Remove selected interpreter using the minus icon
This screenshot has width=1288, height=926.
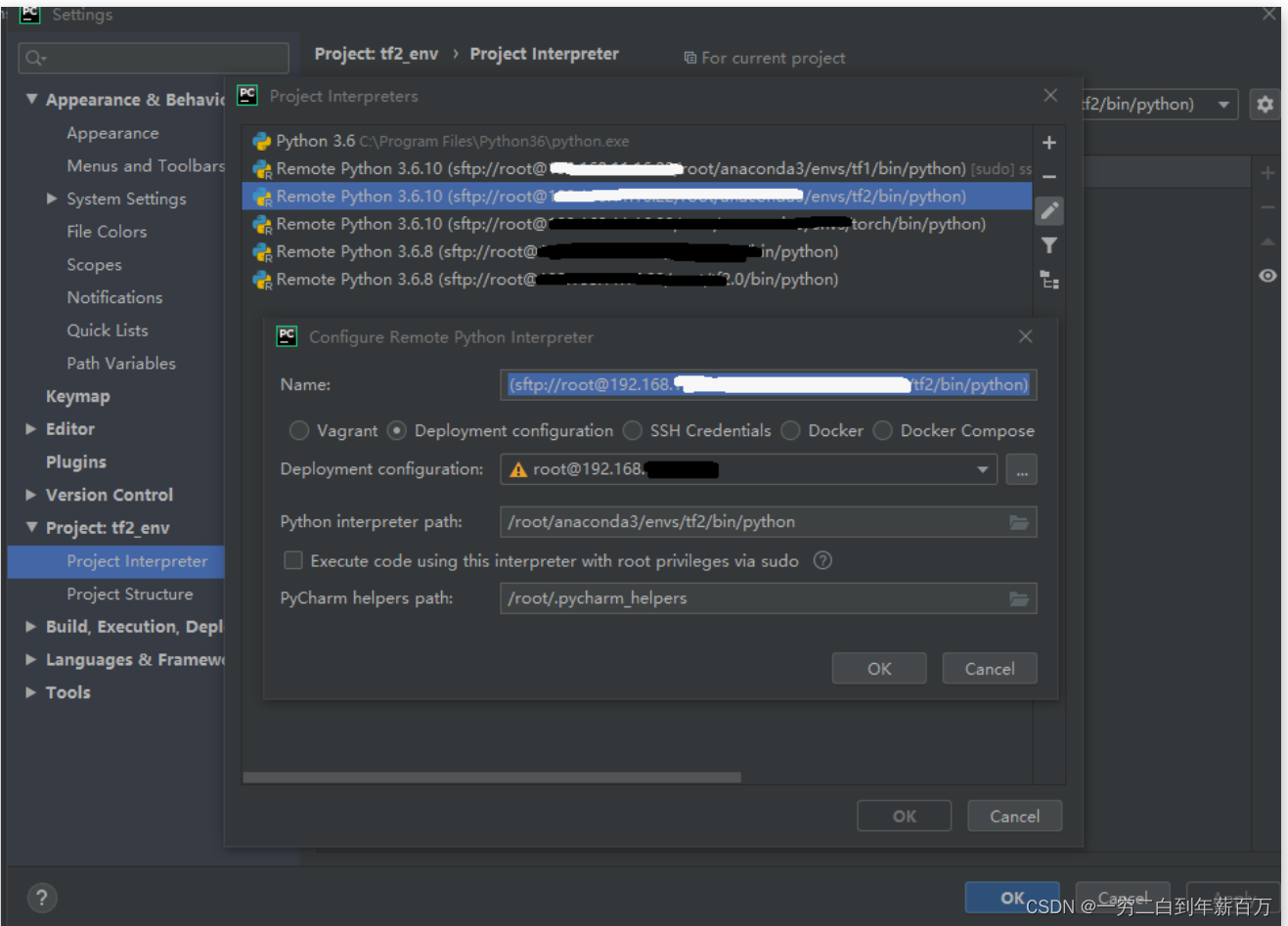coord(1048,176)
